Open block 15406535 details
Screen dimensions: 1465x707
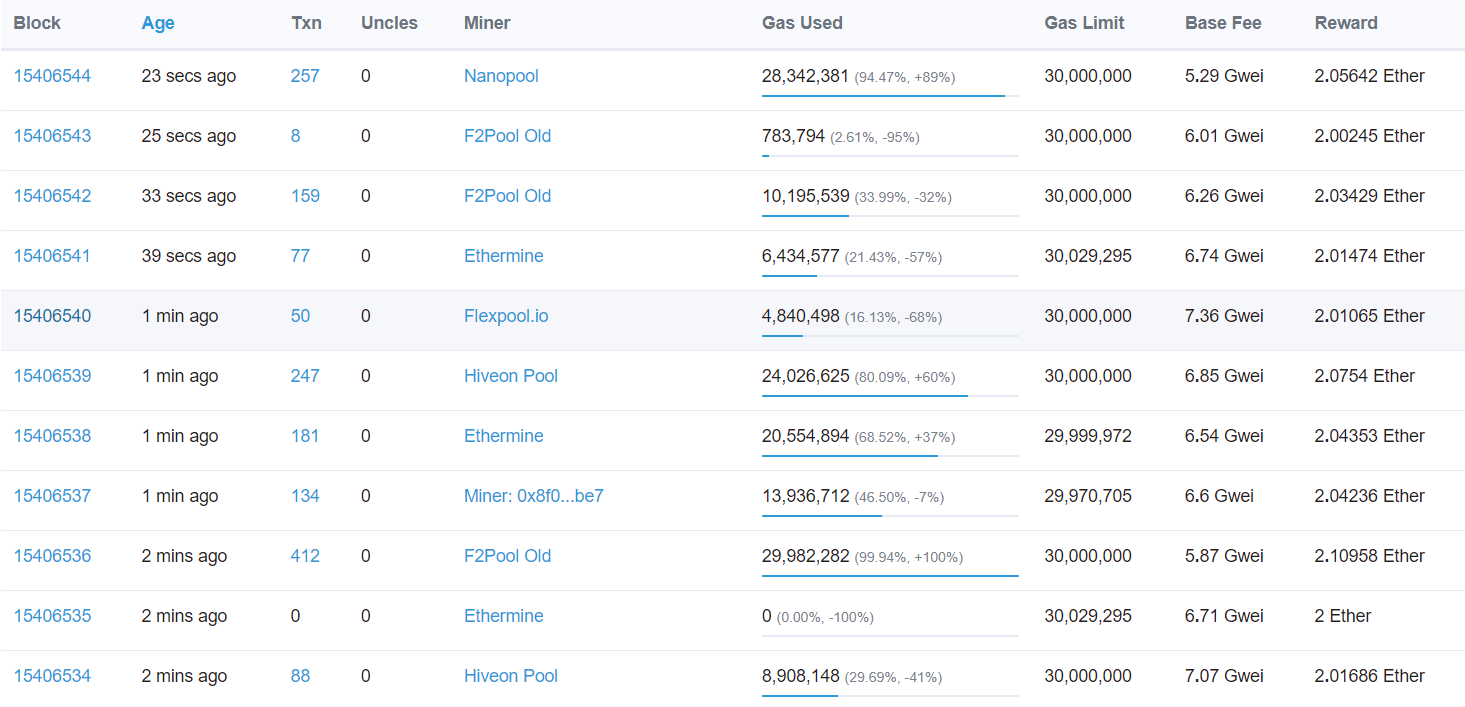pos(52,616)
